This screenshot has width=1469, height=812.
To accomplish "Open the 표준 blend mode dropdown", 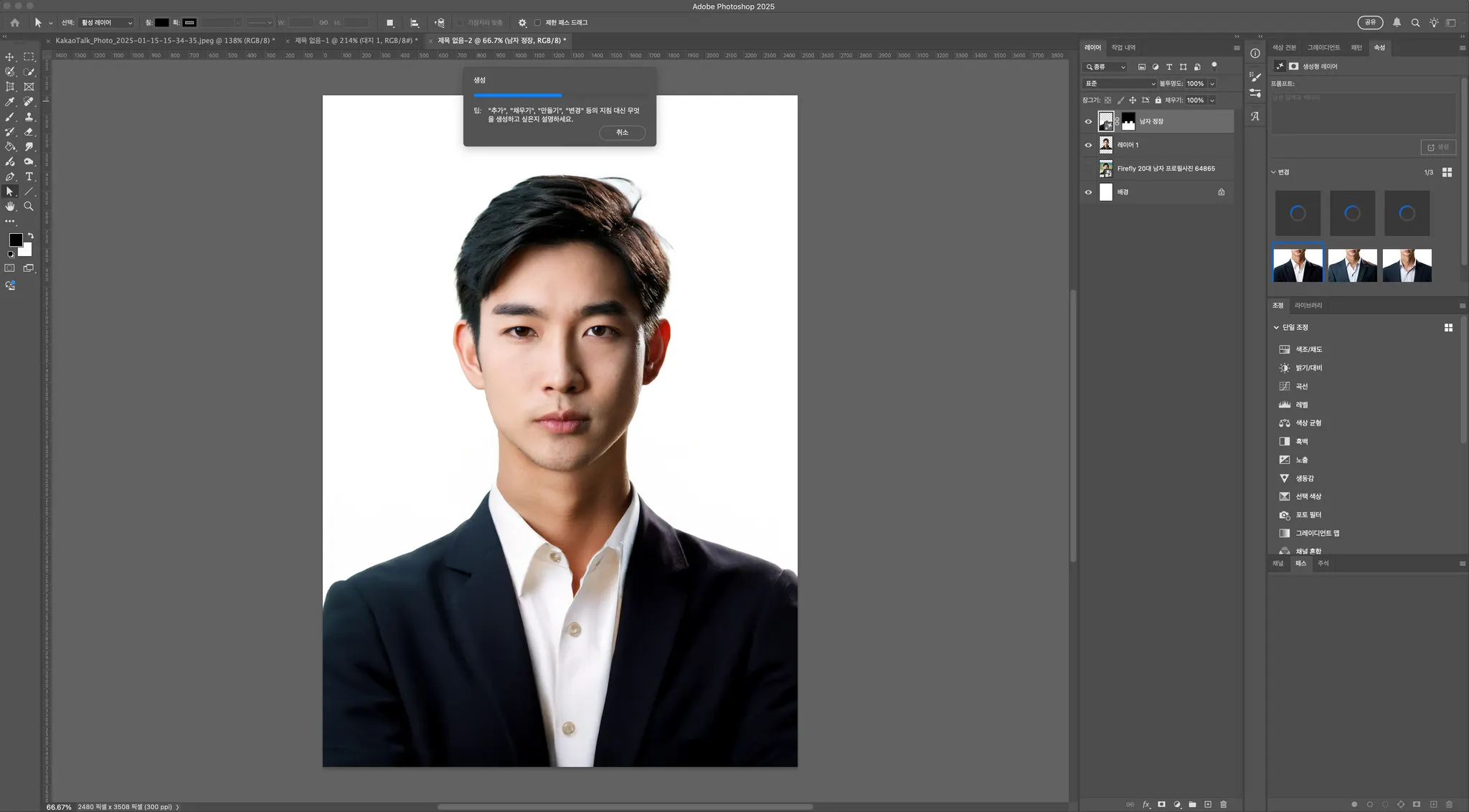I will pos(1119,84).
